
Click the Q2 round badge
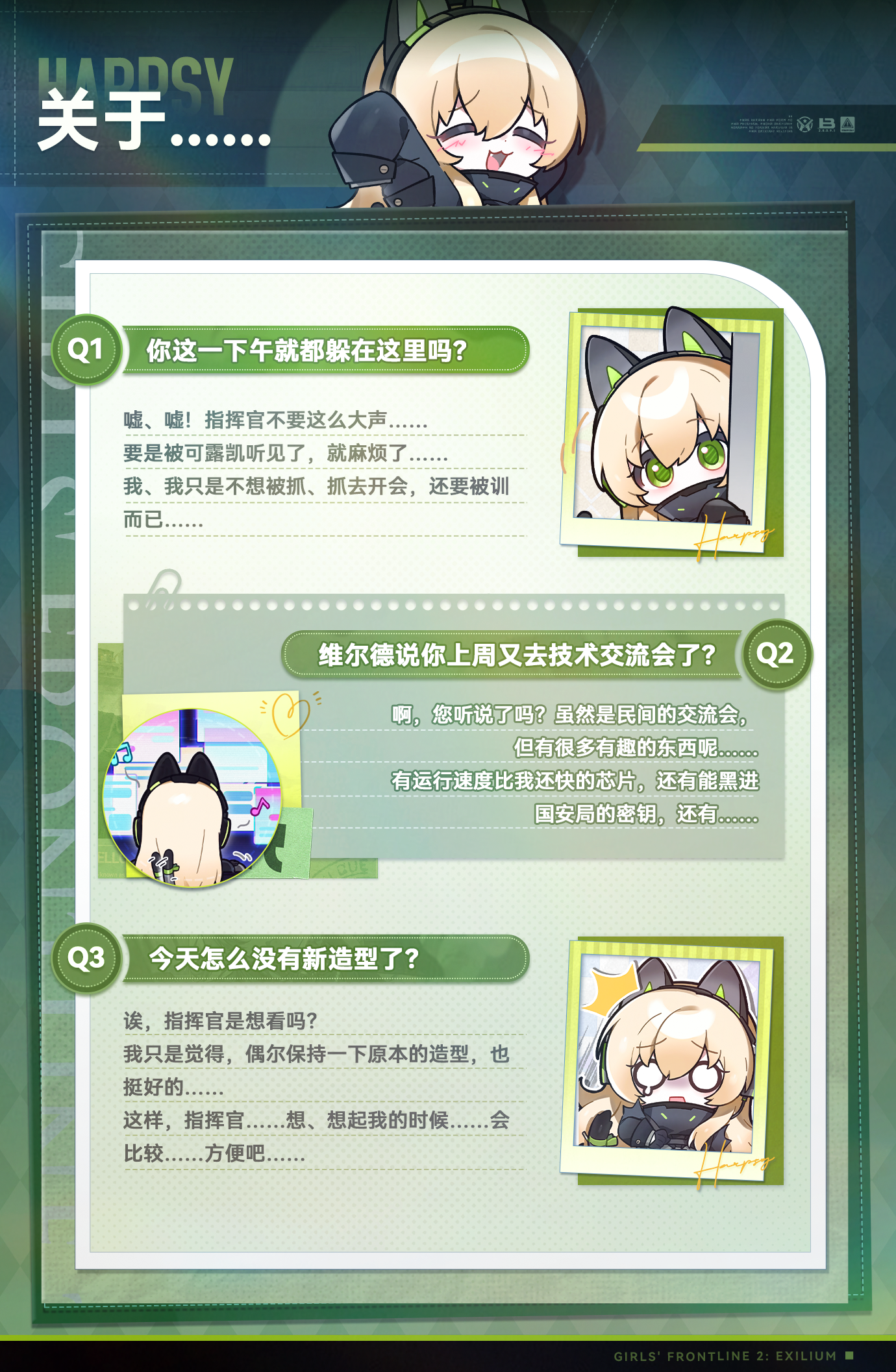point(777,654)
